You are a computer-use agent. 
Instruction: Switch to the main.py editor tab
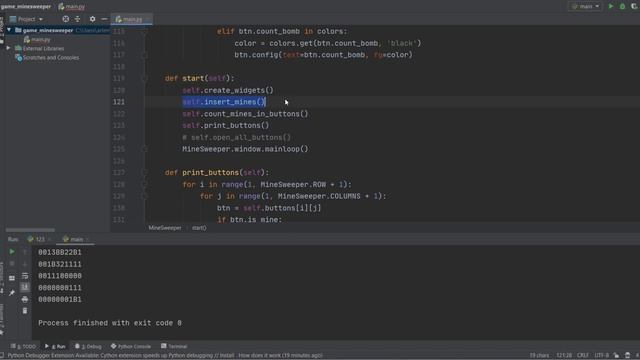(131, 19)
